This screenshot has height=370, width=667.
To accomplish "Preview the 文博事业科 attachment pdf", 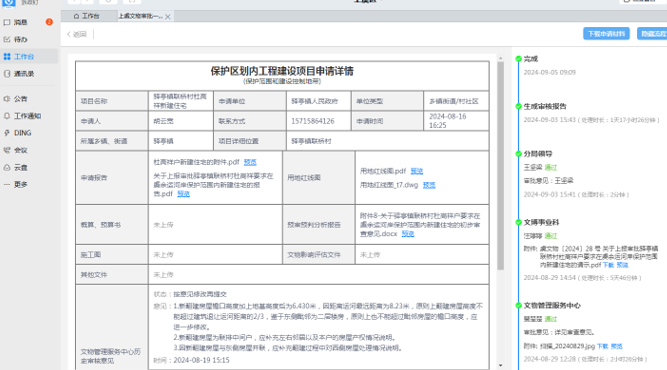I will point(622,265).
